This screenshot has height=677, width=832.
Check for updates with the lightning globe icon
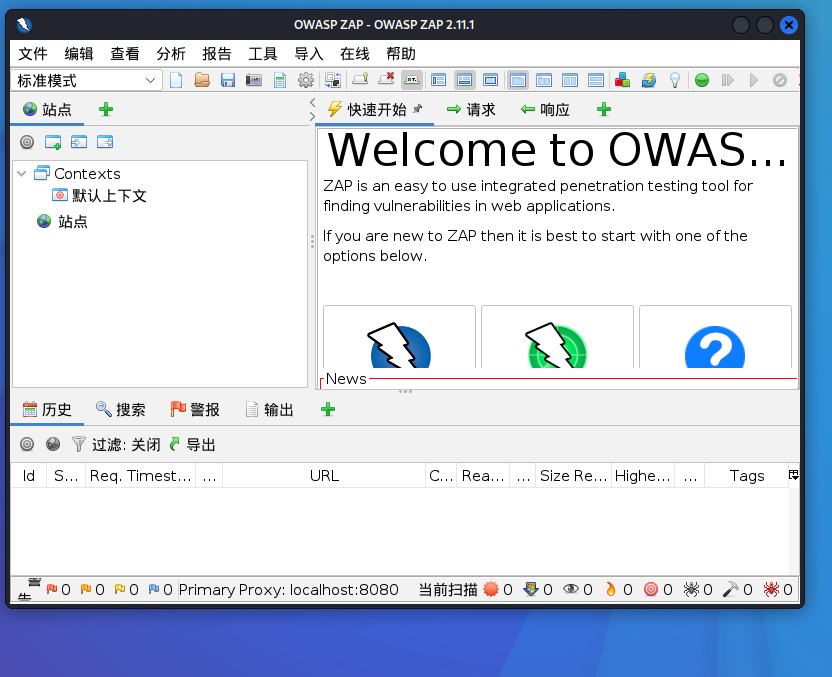(648, 80)
